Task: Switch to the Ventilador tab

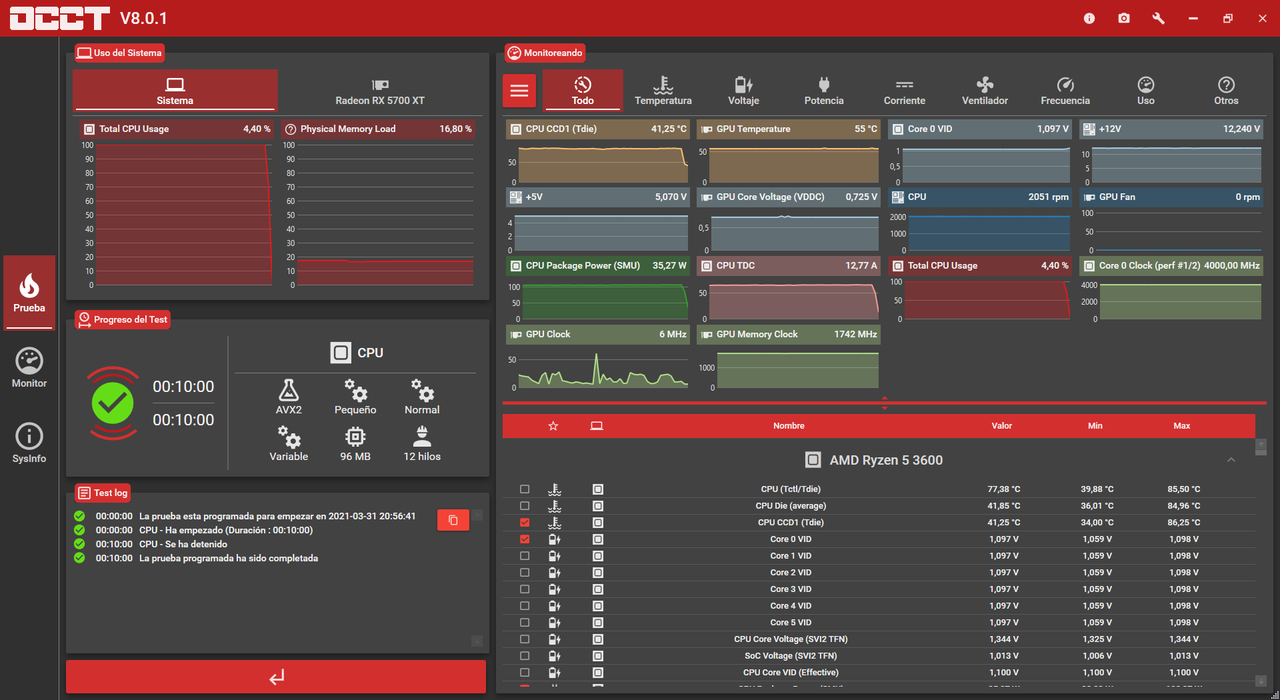Action: [985, 90]
